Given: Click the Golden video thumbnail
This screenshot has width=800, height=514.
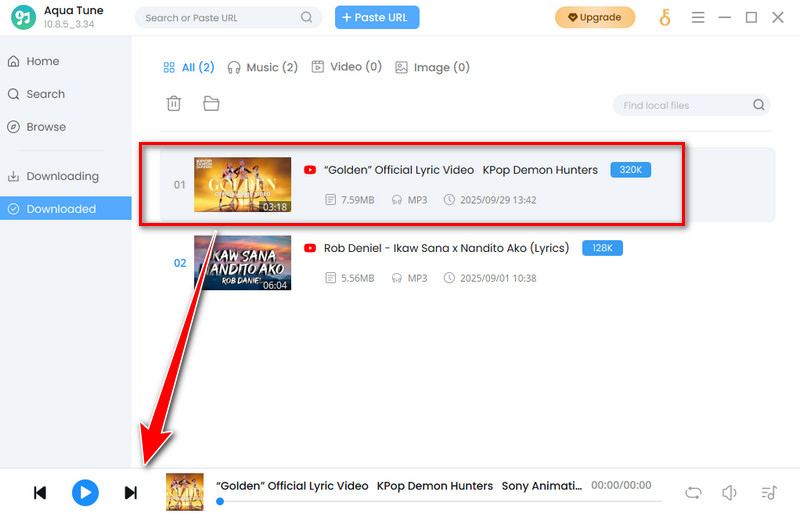Looking at the screenshot, I should coord(242,185).
